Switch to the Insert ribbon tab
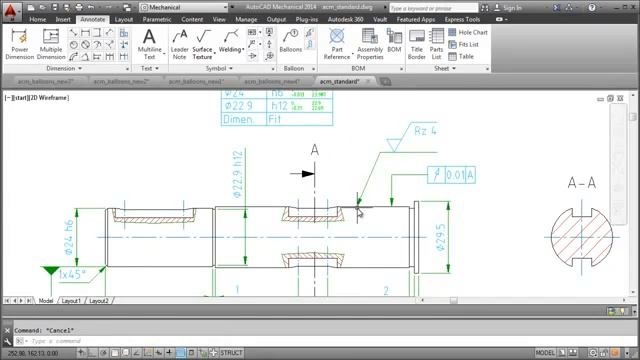 (63, 19)
